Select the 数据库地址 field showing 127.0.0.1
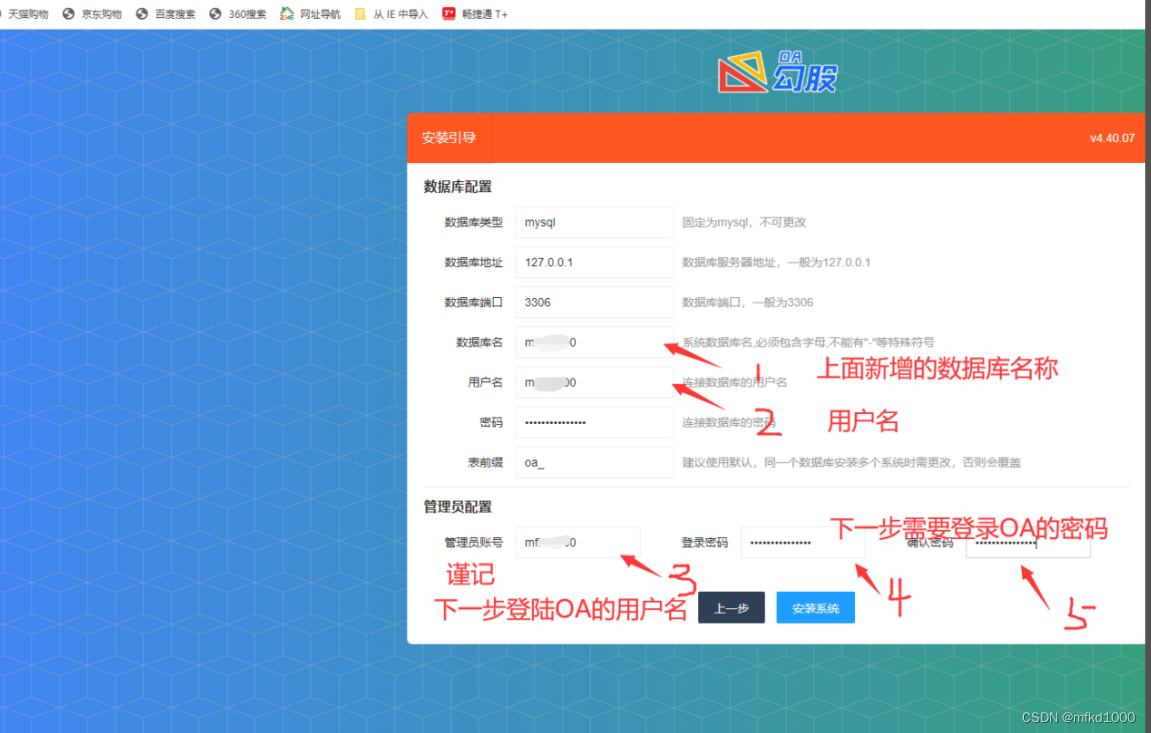The image size is (1151, 733). [594, 262]
